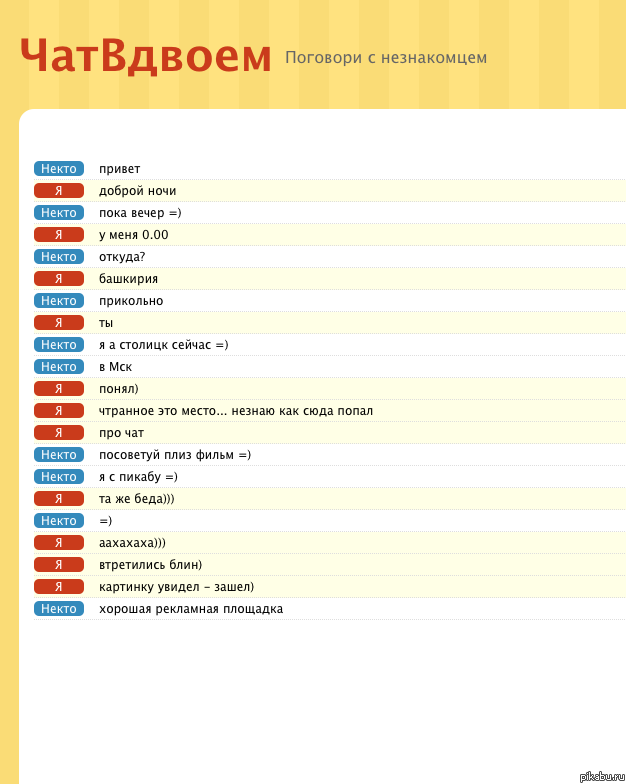Image resolution: width=626 pixels, height=784 pixels.
Task: Click the Некто badge beside 'в Мск'
Action: (59, 367)
